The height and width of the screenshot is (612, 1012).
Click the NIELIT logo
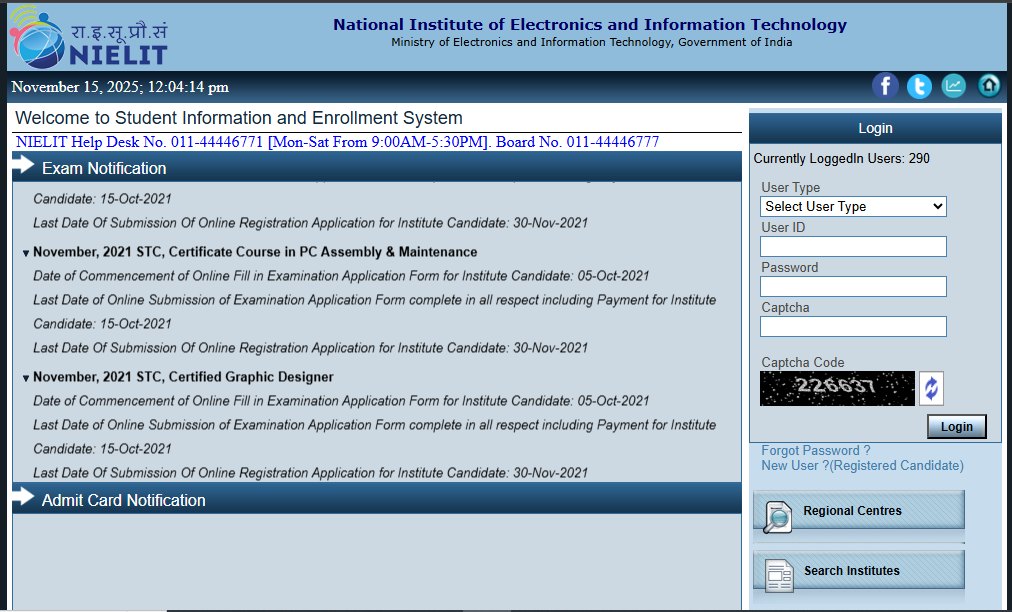[88, 37]
